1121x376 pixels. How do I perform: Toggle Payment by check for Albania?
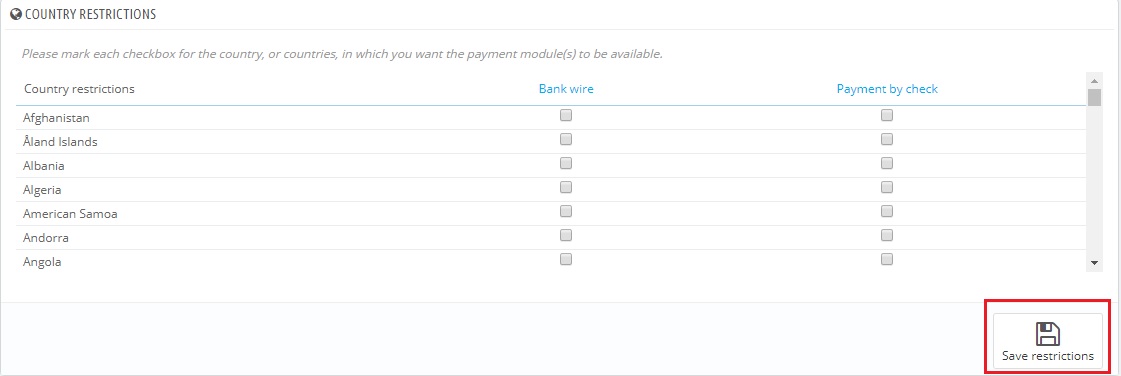coord(887,163)
